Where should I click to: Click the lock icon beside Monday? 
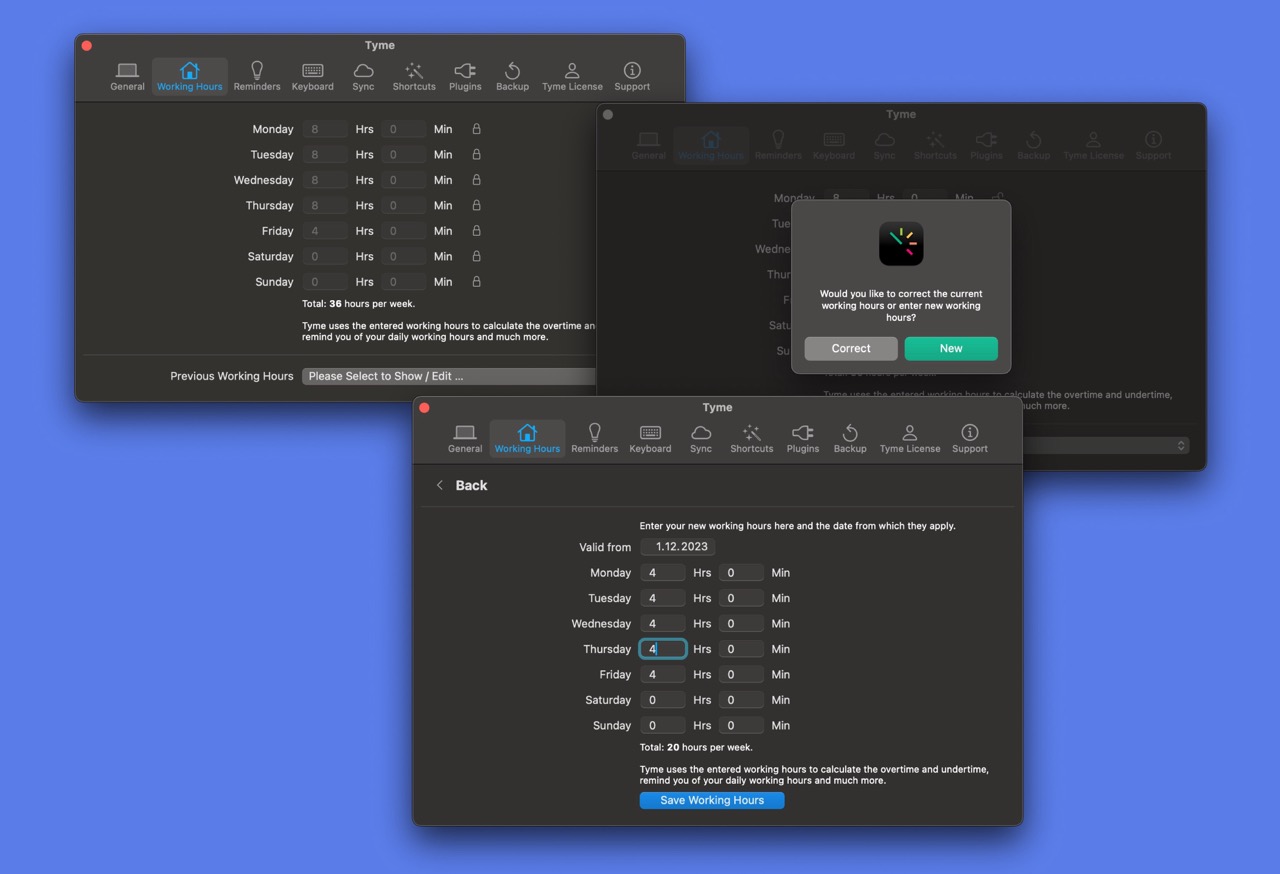tap(476, 129)
